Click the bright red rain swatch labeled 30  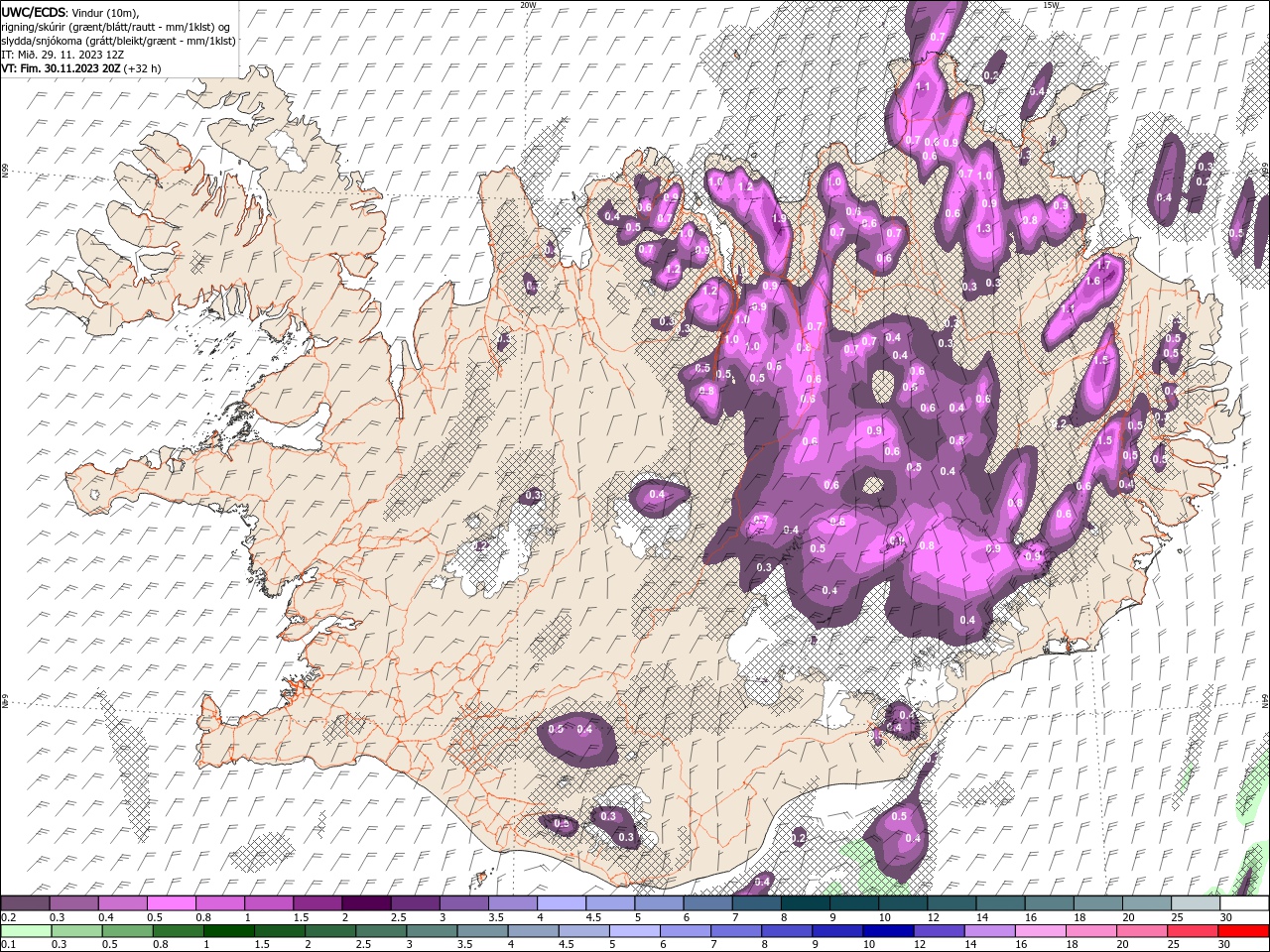[x=1242, y=931]
